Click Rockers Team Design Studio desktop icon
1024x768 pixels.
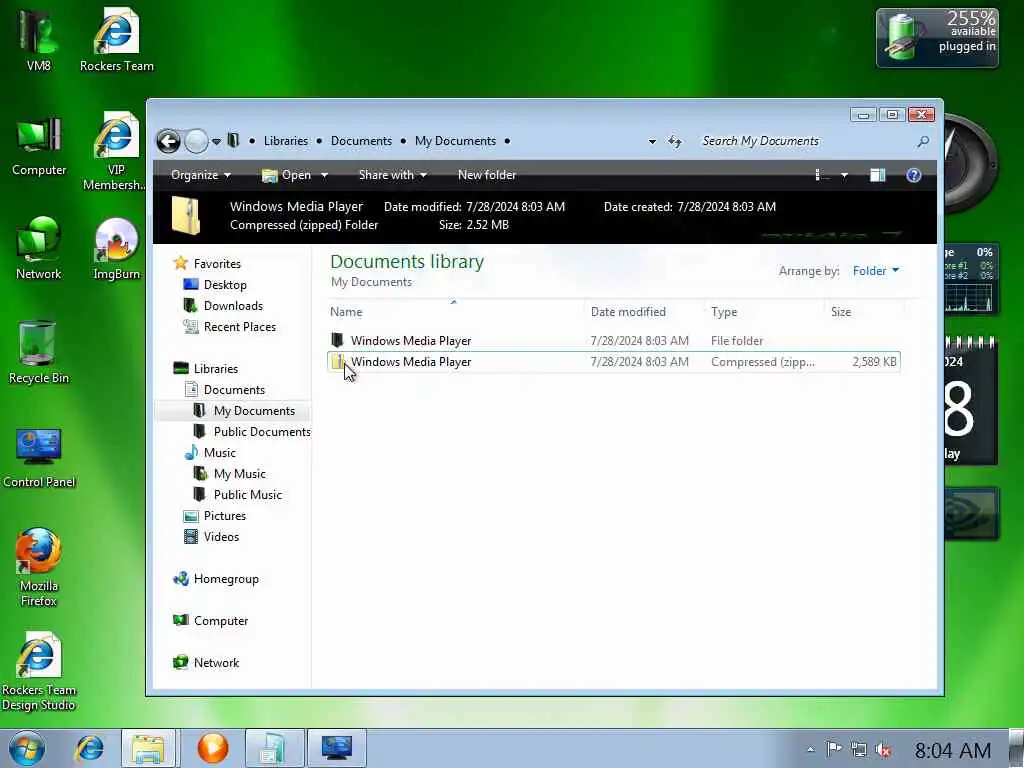39,671
